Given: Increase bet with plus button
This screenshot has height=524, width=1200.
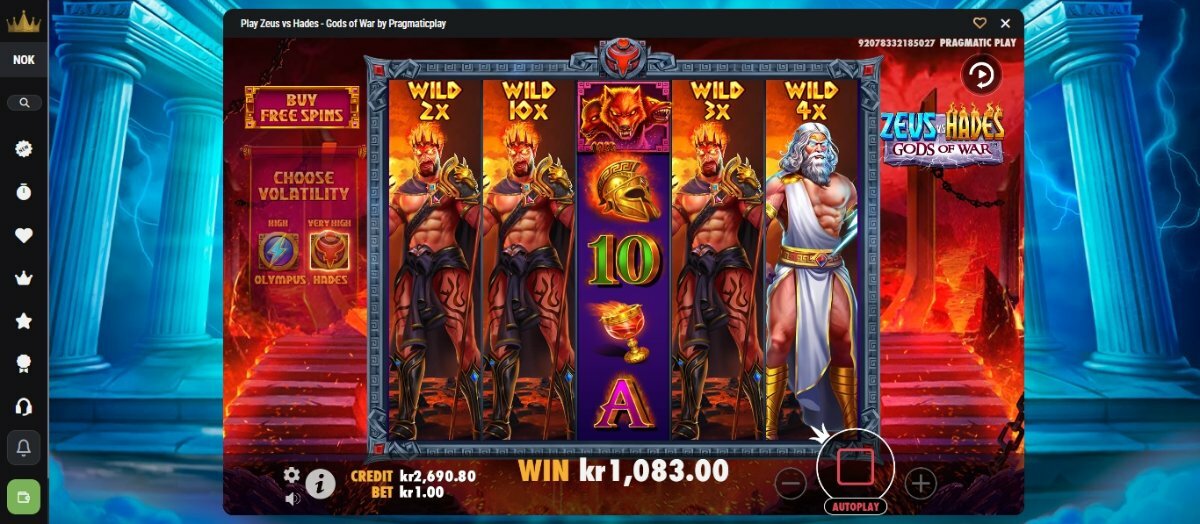Looking at the screenshot, I should tap(920, 484).
